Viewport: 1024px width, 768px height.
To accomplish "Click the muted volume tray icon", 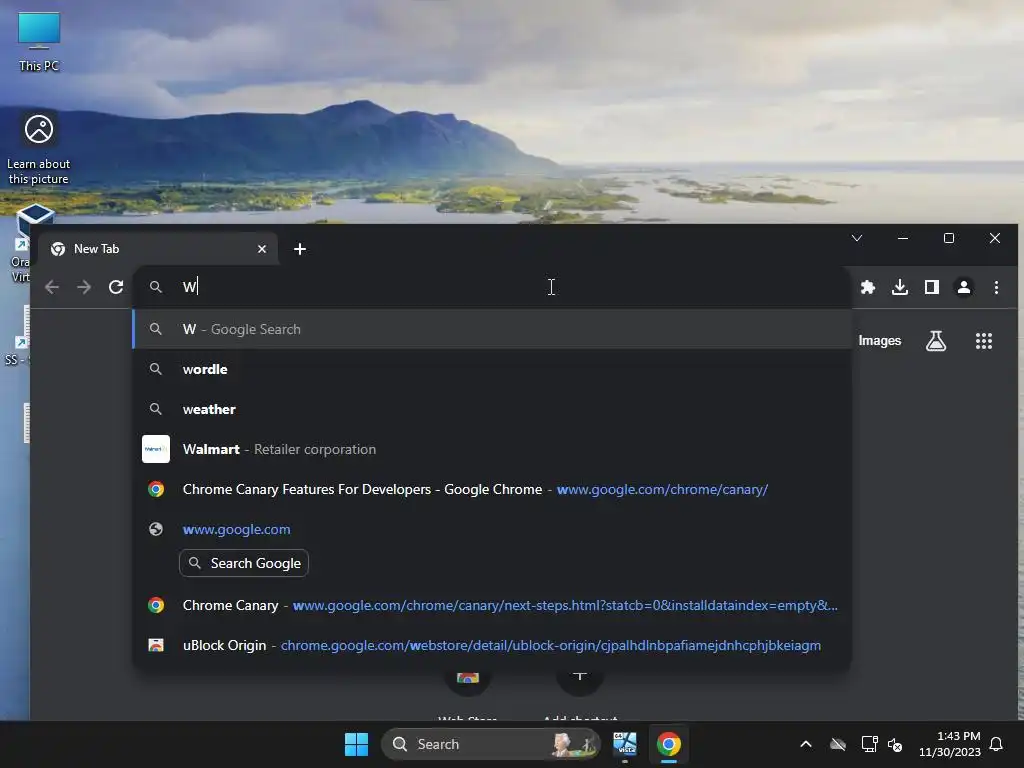I will click(x=895, y=744).
